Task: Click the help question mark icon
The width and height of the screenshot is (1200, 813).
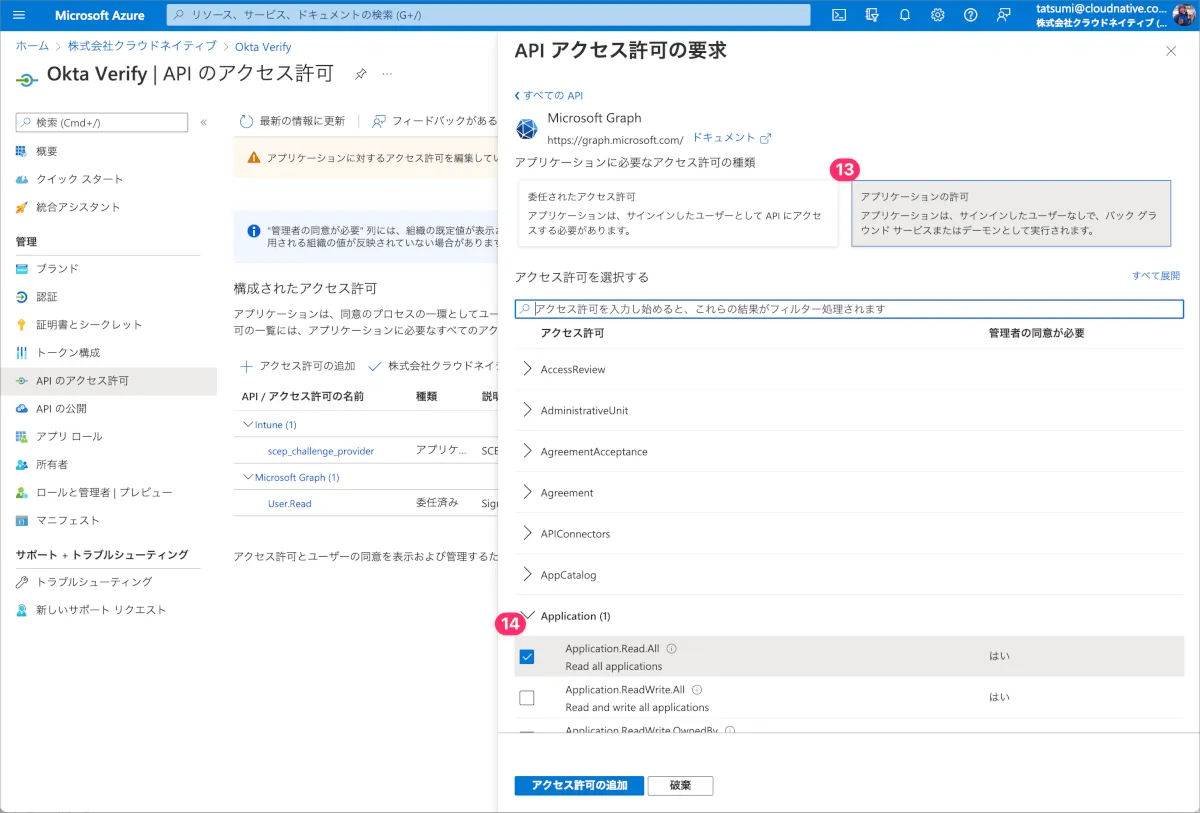Action: point(970,15)
